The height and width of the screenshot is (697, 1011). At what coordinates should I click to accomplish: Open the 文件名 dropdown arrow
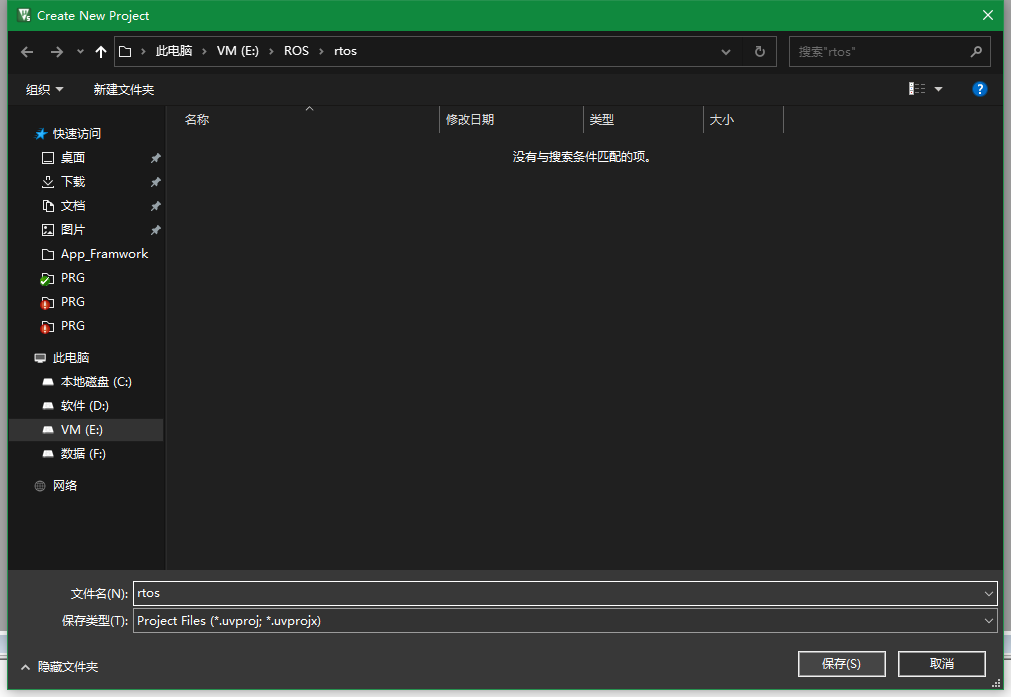[988, 593]
